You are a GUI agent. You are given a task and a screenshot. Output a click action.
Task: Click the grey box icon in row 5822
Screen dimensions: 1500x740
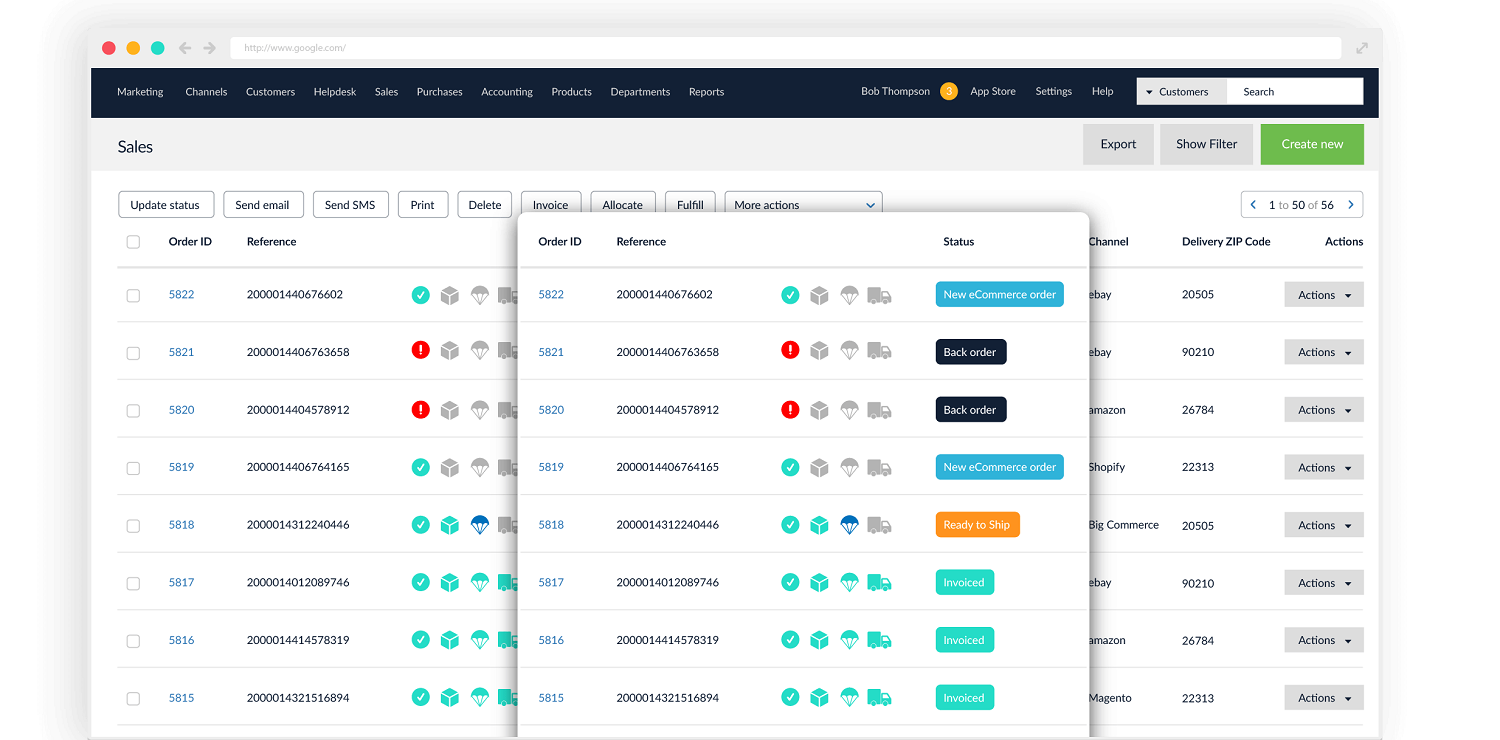pyautogui.click(x=819, y=295)
